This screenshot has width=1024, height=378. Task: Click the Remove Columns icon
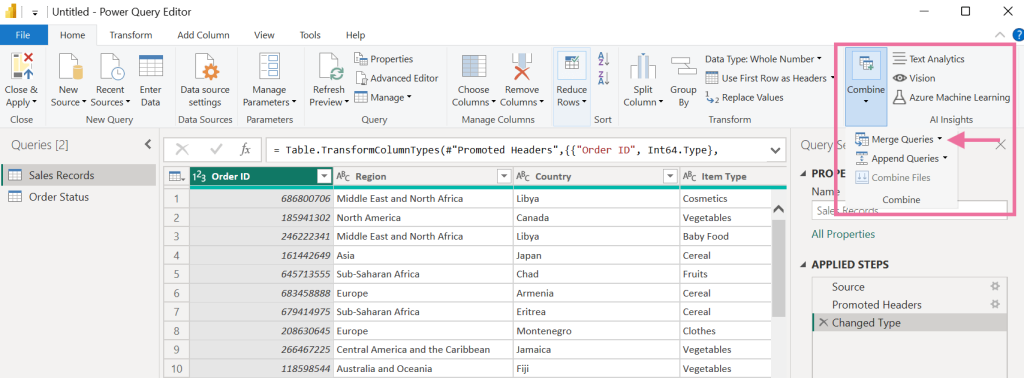point(522,67)
